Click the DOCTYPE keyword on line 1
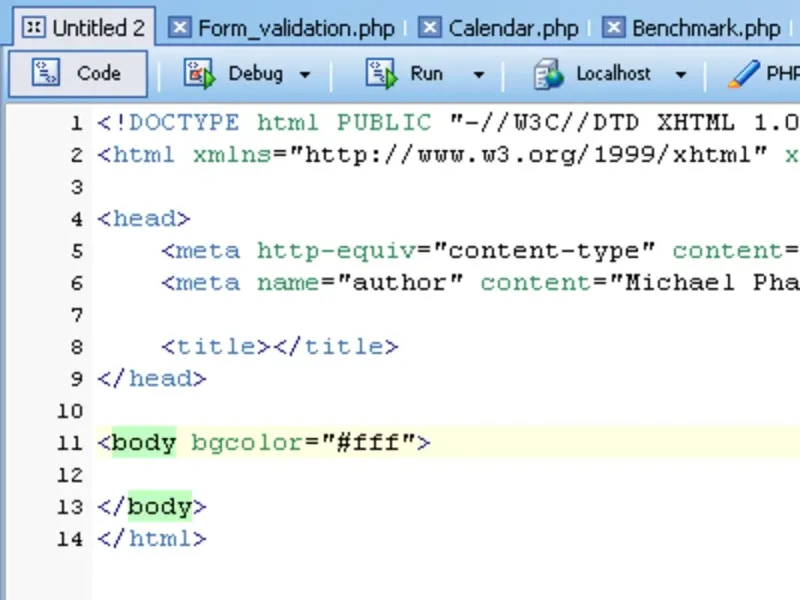 pyautogui.click(x=184, y=123)
